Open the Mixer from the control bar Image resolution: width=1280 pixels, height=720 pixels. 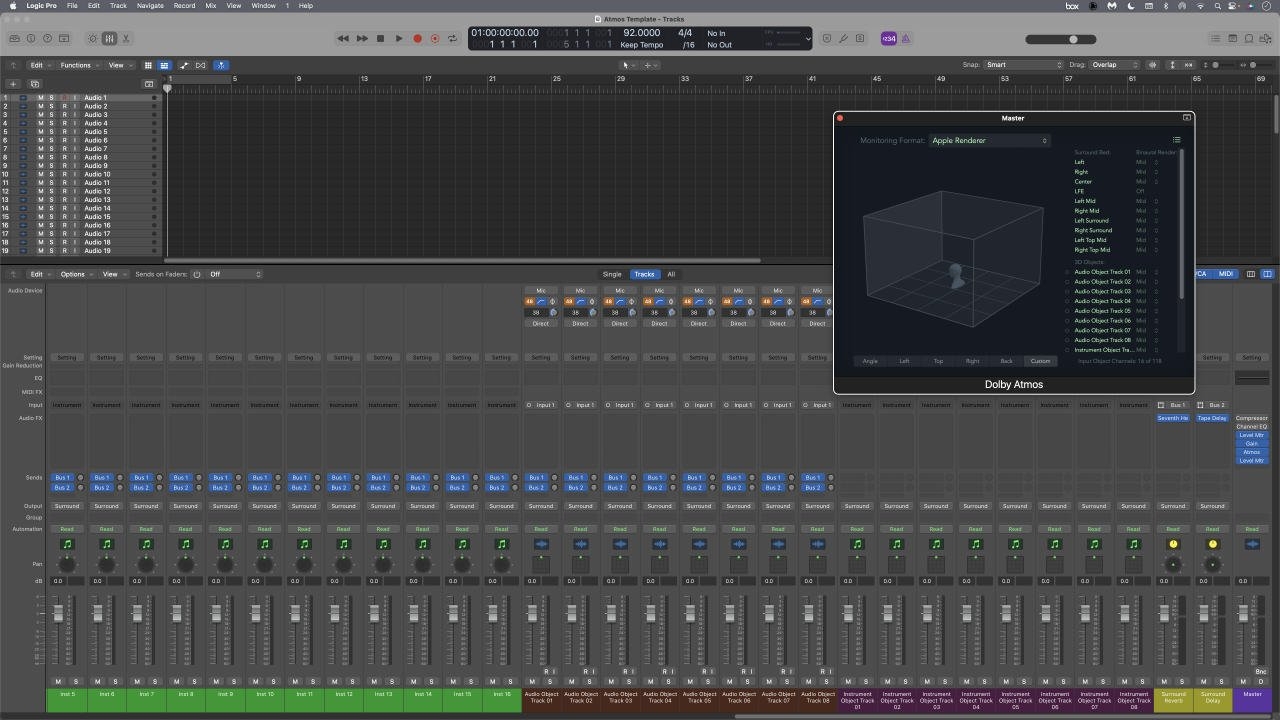[x=110, y=38]
